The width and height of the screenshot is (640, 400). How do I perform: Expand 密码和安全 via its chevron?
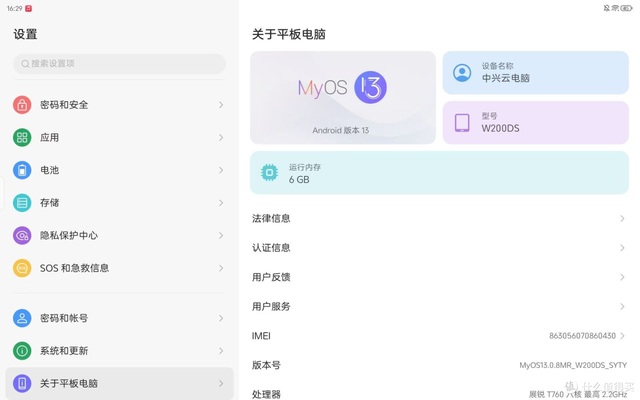point(221,105)
